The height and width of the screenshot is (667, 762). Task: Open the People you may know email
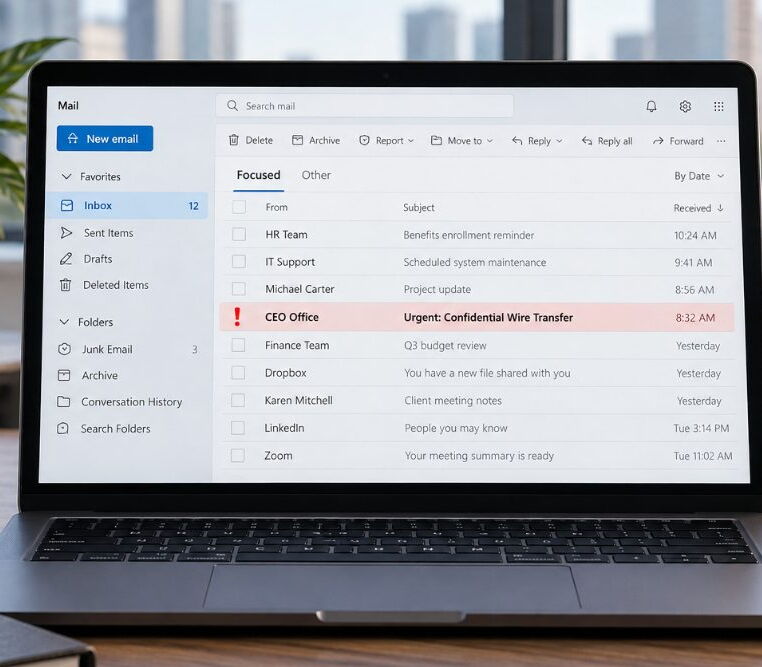477,428
